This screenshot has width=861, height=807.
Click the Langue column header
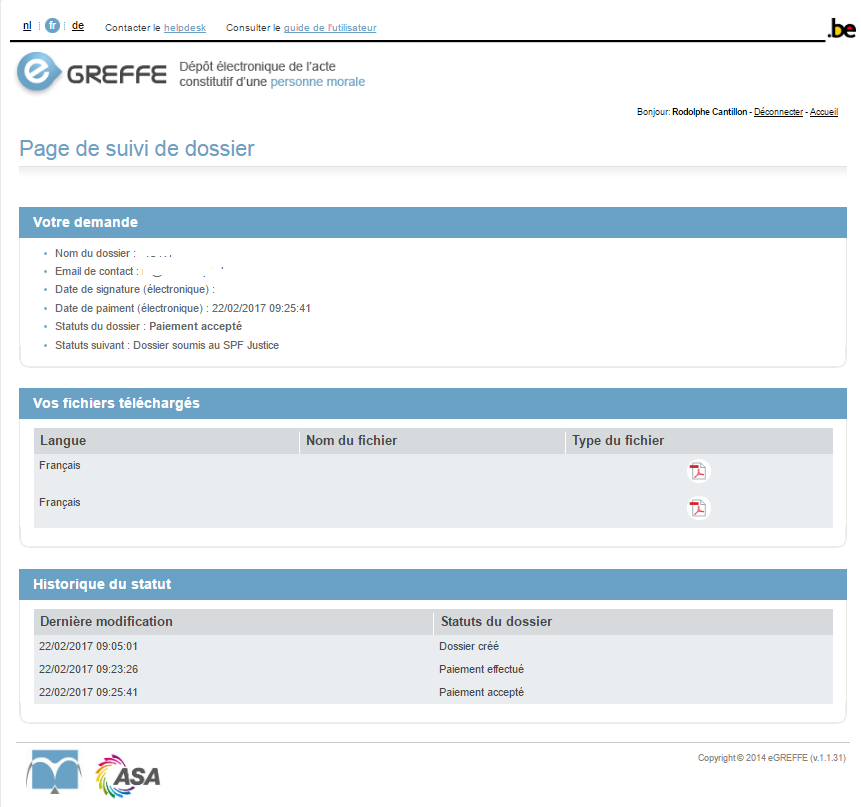(x=63, y=441)
